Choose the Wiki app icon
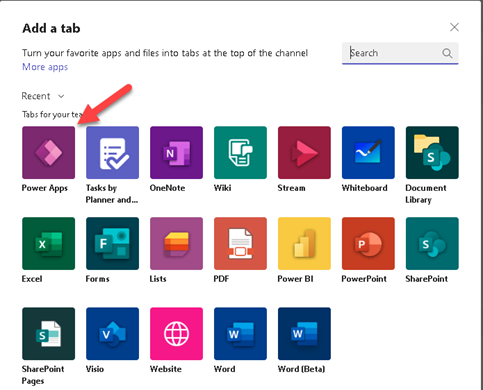 coord(240,153)
